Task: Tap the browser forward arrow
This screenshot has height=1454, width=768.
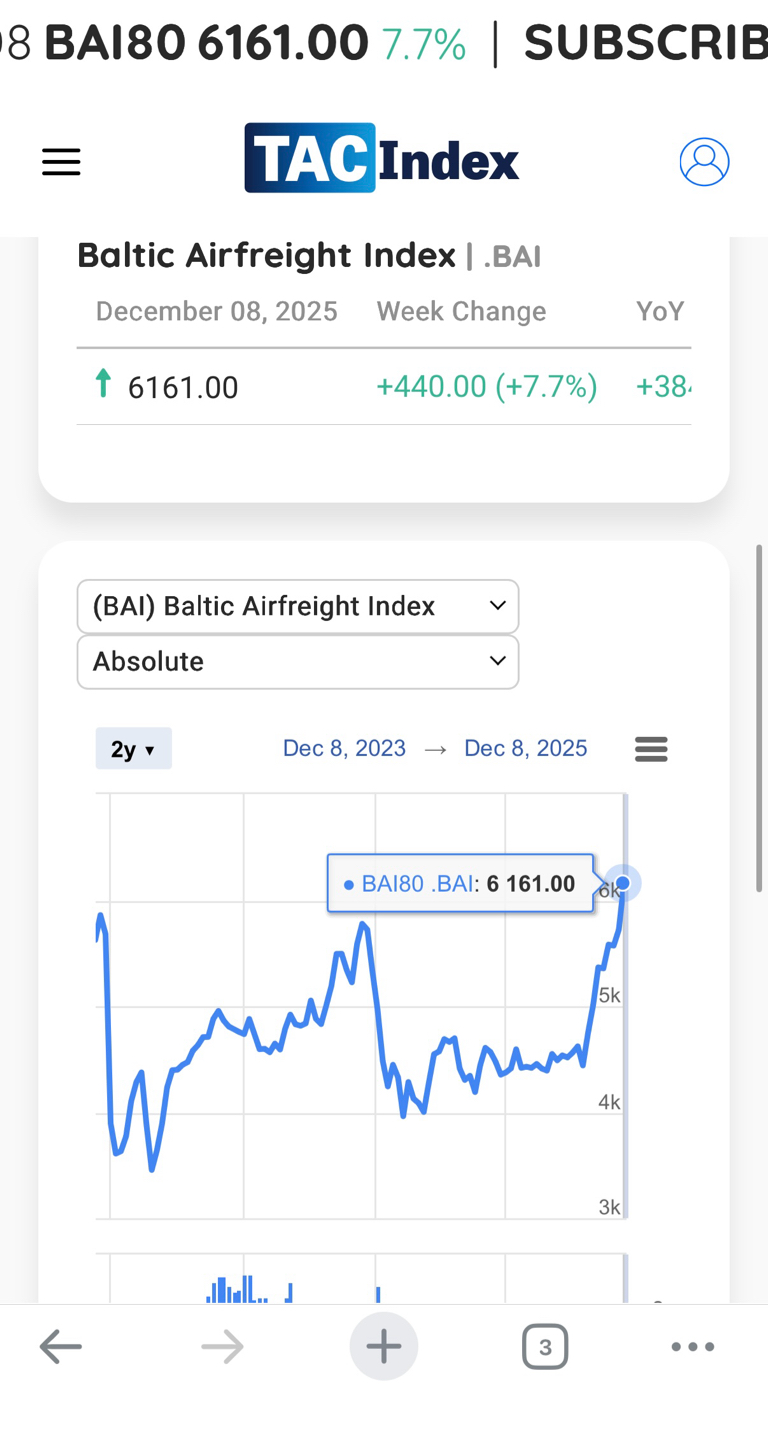Action: (x=222, y=1347)
